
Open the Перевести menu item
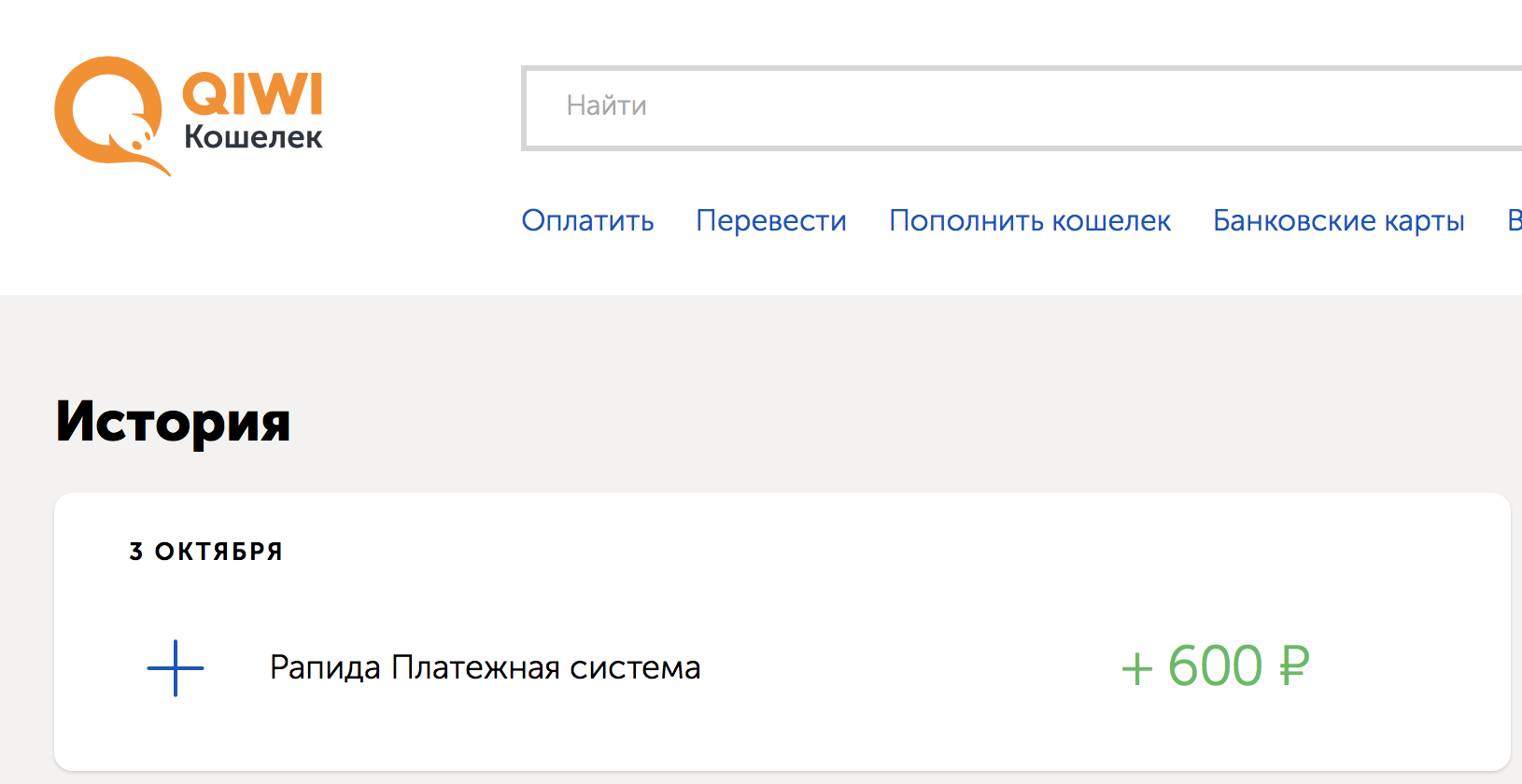[771, 220]
